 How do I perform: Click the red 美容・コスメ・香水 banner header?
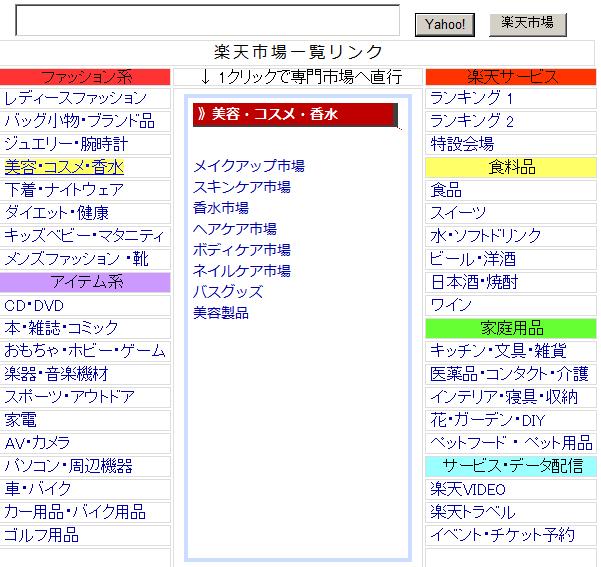295,115
